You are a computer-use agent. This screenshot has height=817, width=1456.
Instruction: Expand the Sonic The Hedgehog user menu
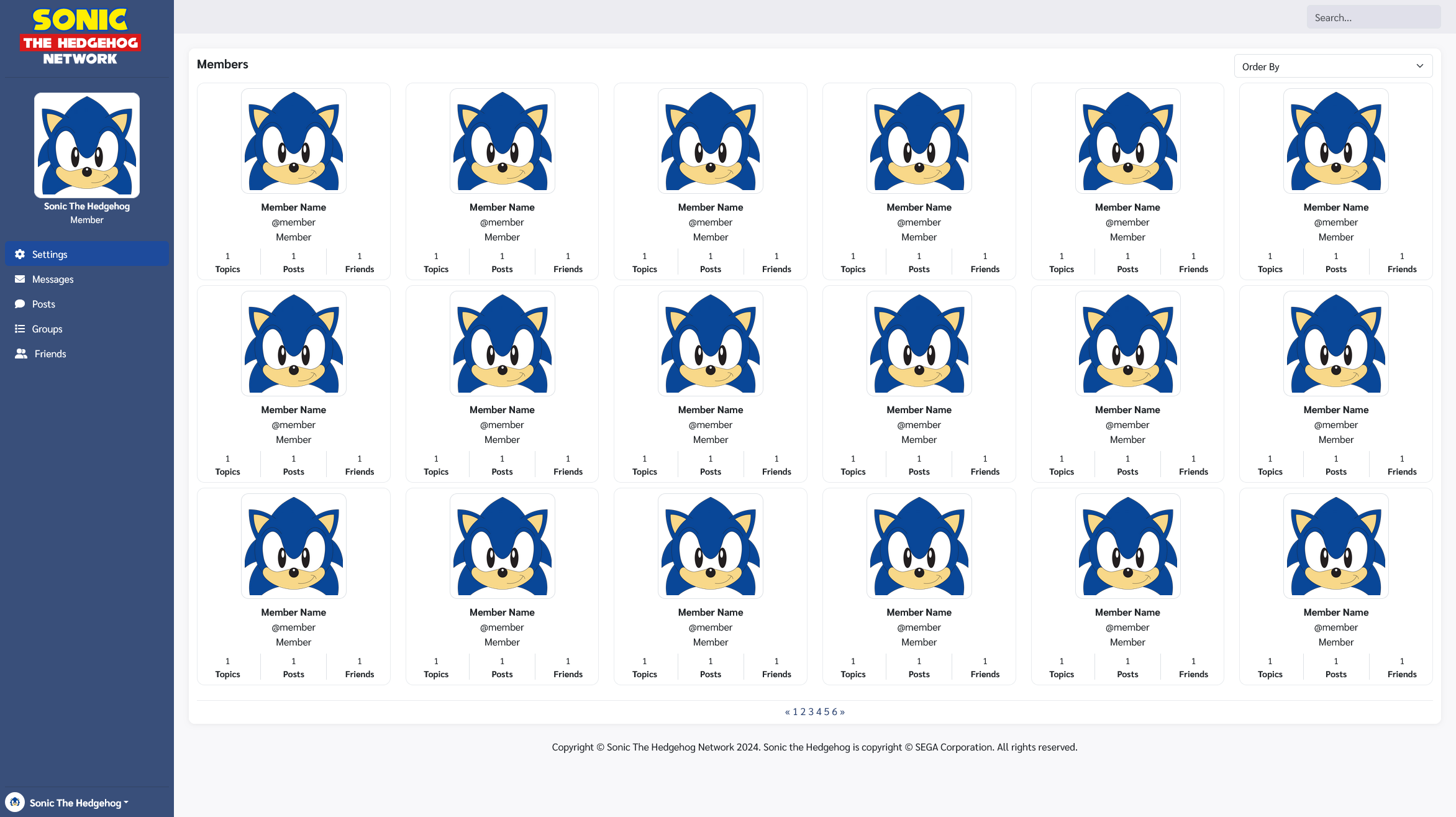click(79, 803)
